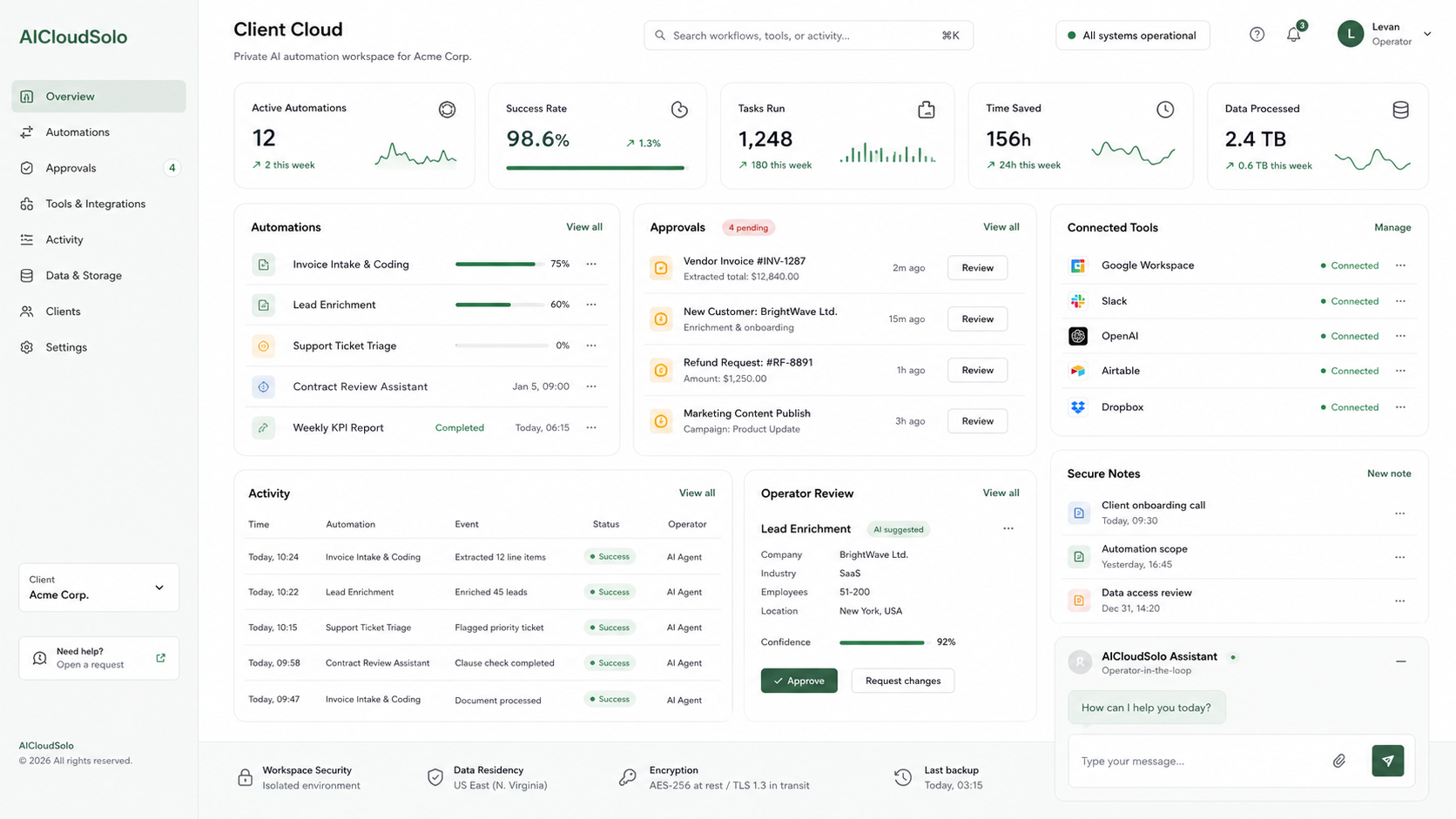Screen dimensions: 1456x819
Task: Click the Time Saved clock icon
Action: click(x=1165, y=110)
